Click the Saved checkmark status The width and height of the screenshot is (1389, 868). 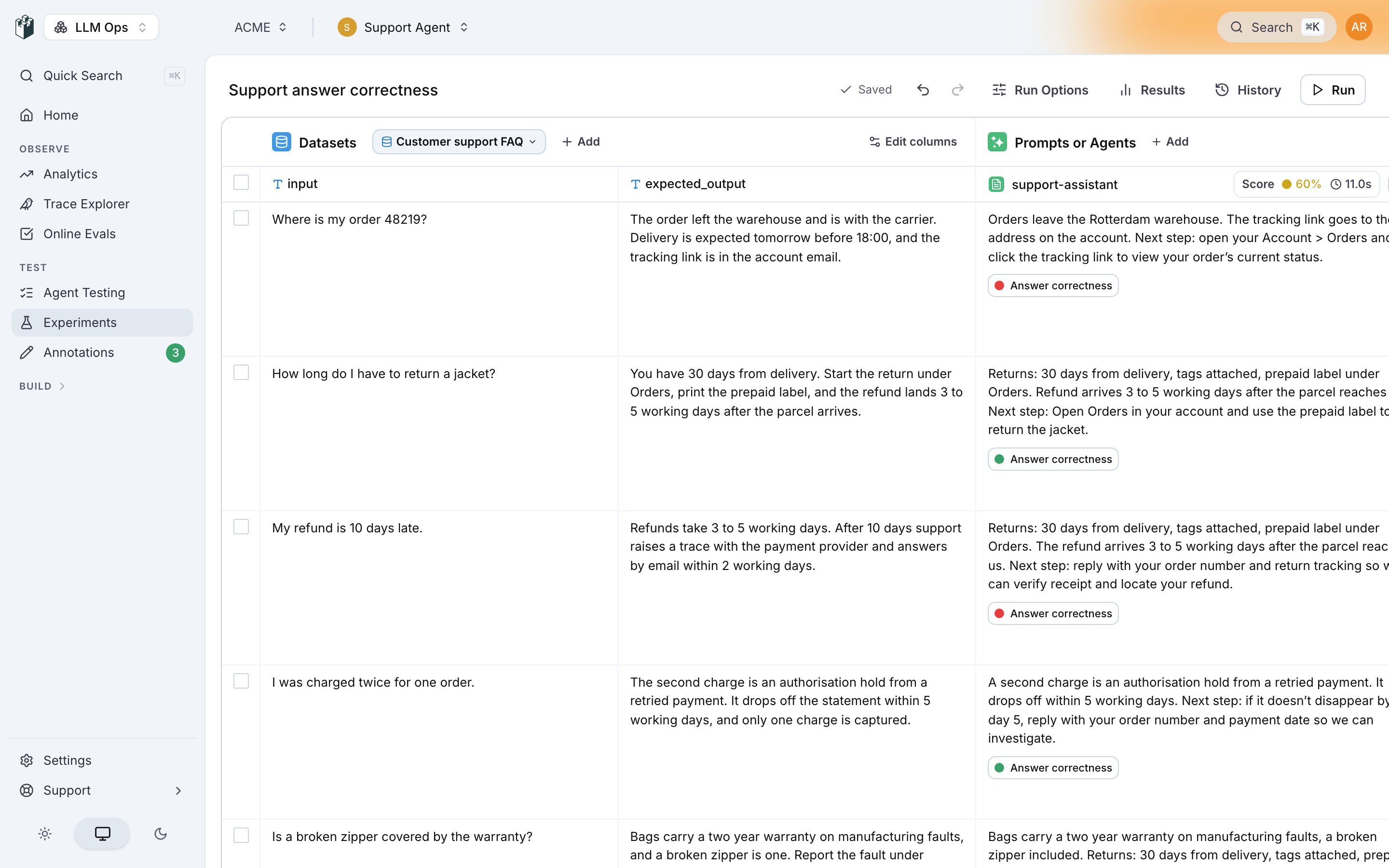(866, 90)
